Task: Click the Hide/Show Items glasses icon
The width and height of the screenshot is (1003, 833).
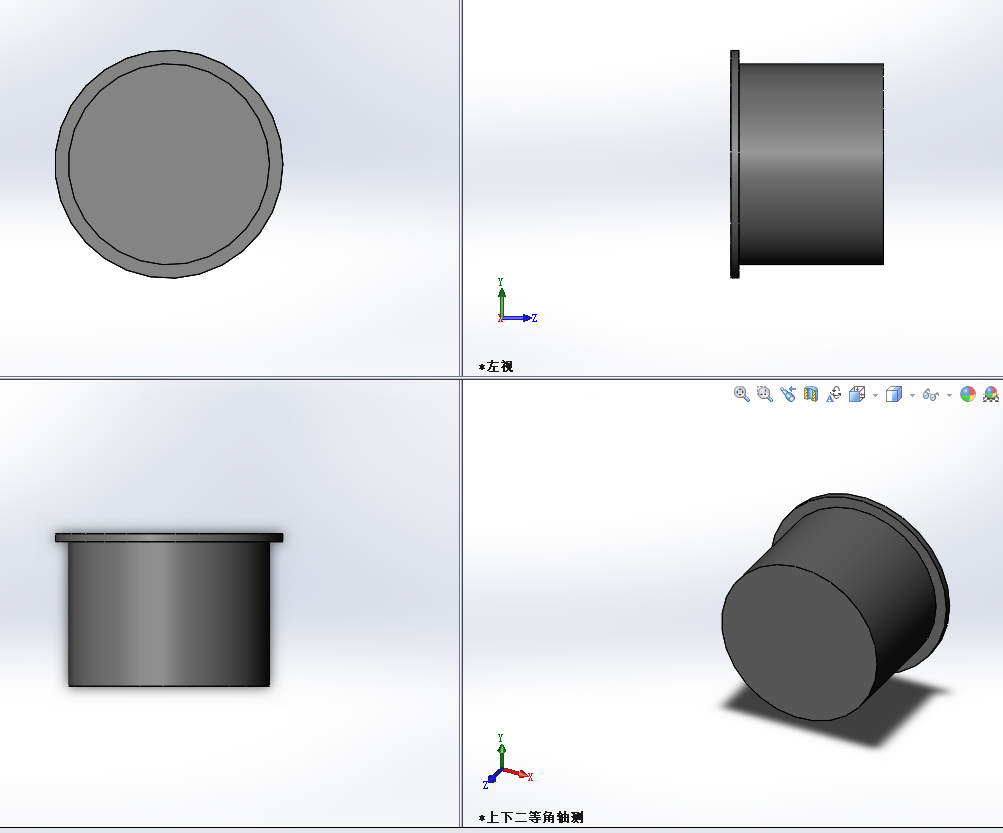Action: (x=931, y=395)
